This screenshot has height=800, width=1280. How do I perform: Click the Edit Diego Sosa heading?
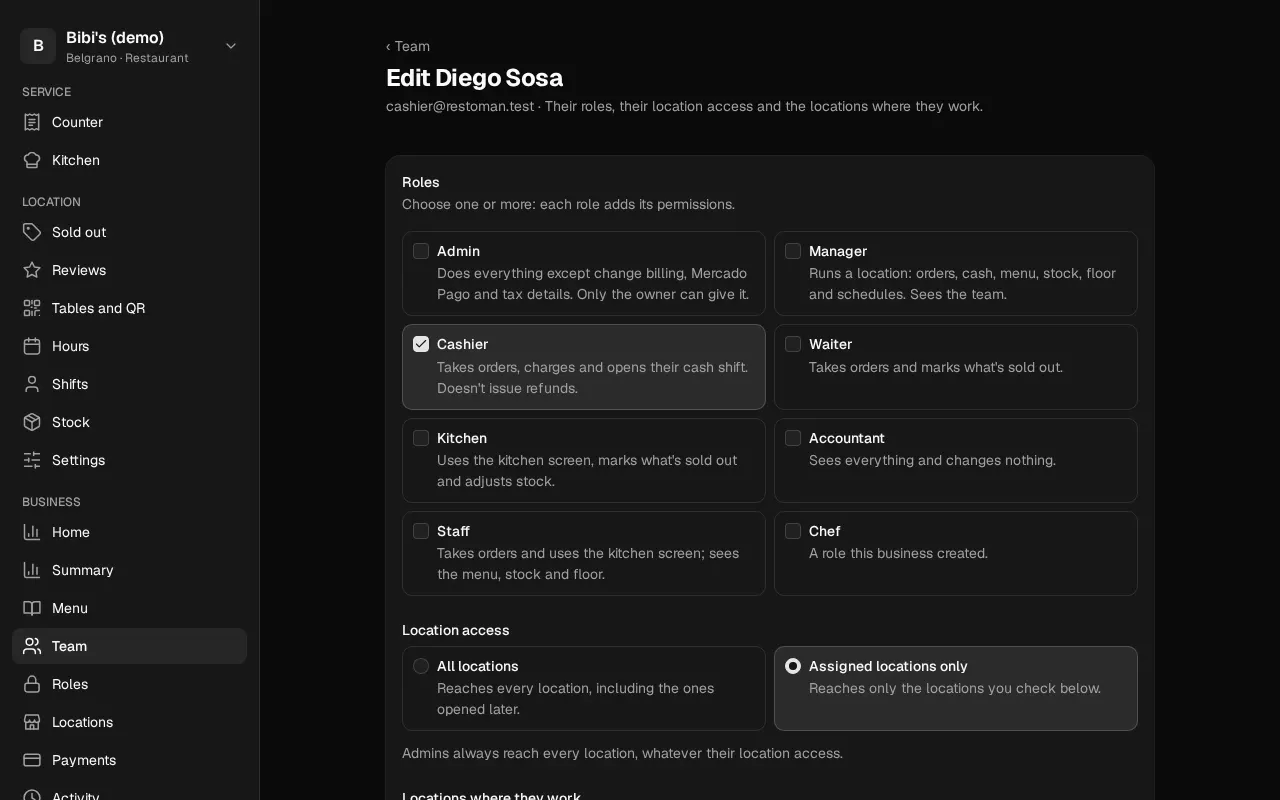(474, 78)
